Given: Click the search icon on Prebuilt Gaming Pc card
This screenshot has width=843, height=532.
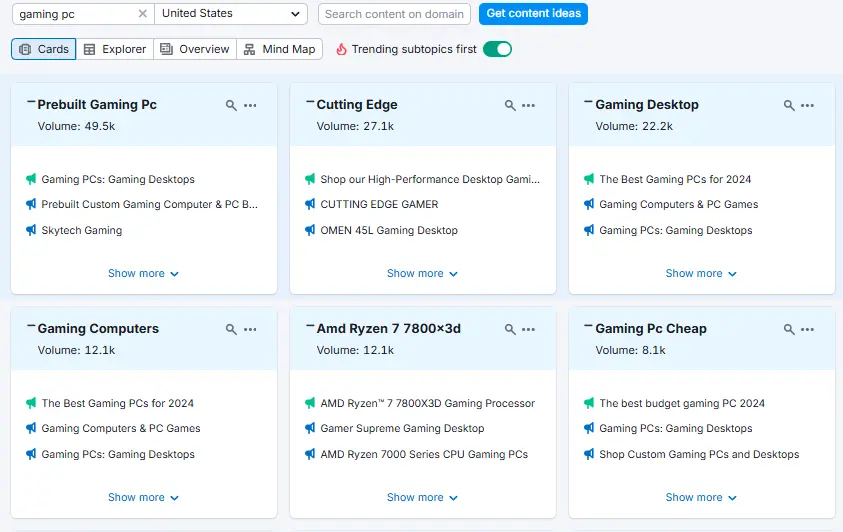Looking at the screenshot, I should [x=231, y=105].
